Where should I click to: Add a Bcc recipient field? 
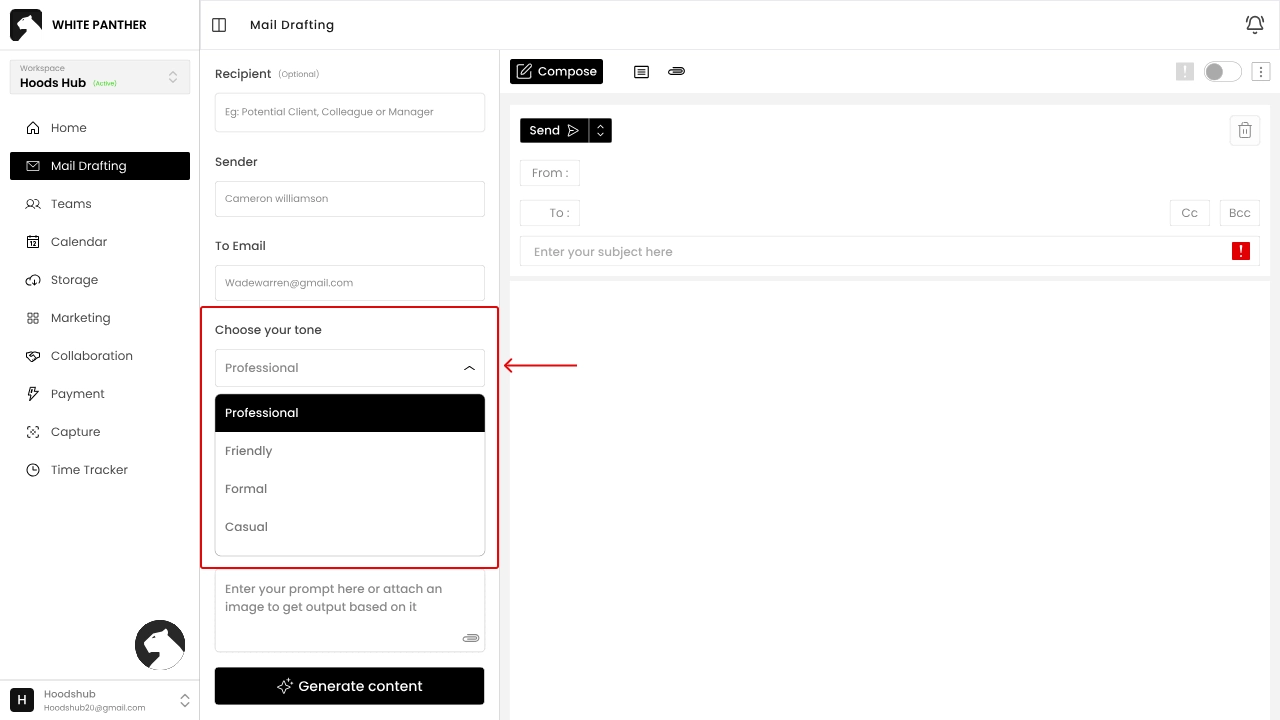[x=1239, y=213]
